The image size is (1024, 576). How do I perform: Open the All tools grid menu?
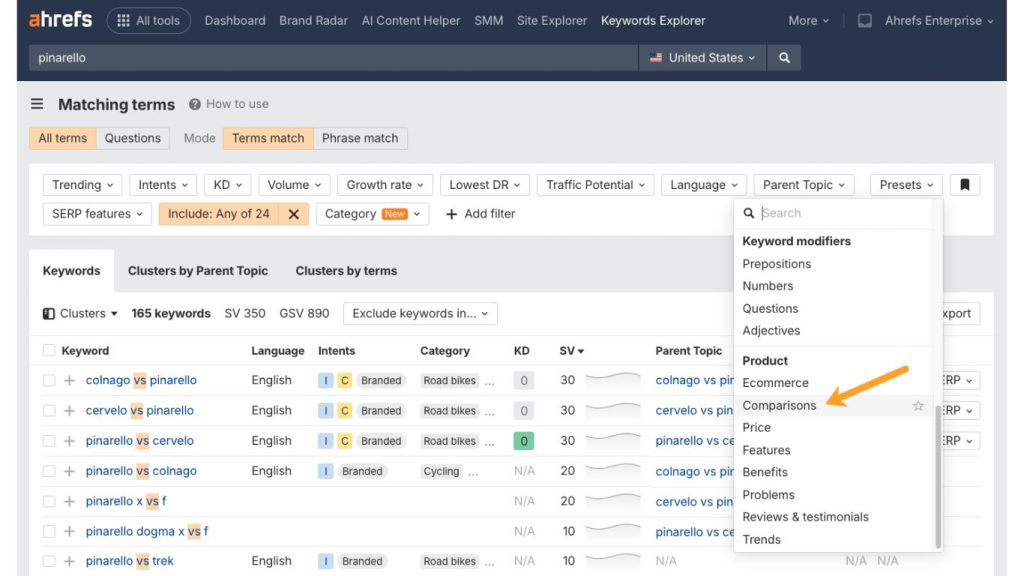point(148,21)
